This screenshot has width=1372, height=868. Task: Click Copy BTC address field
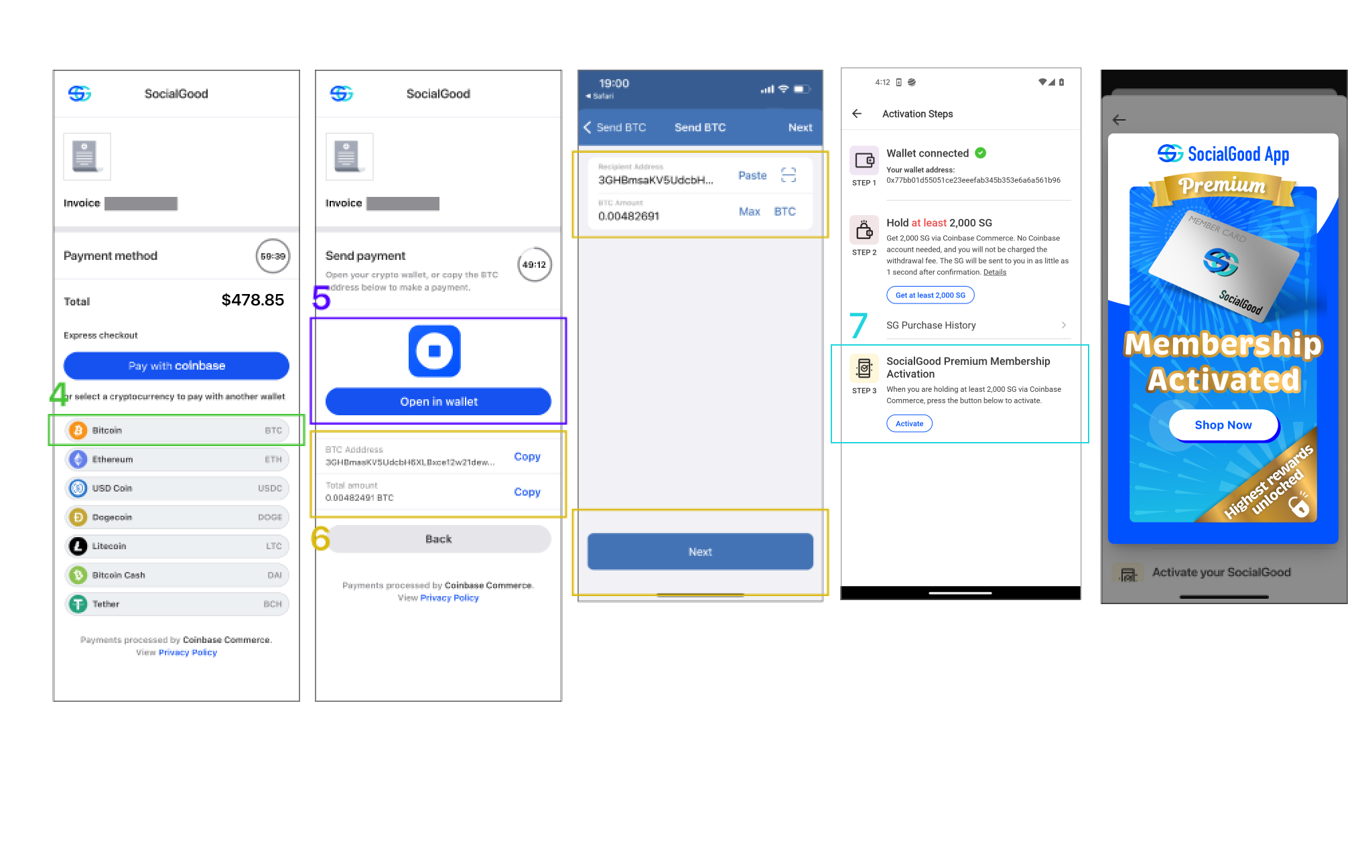527,456
